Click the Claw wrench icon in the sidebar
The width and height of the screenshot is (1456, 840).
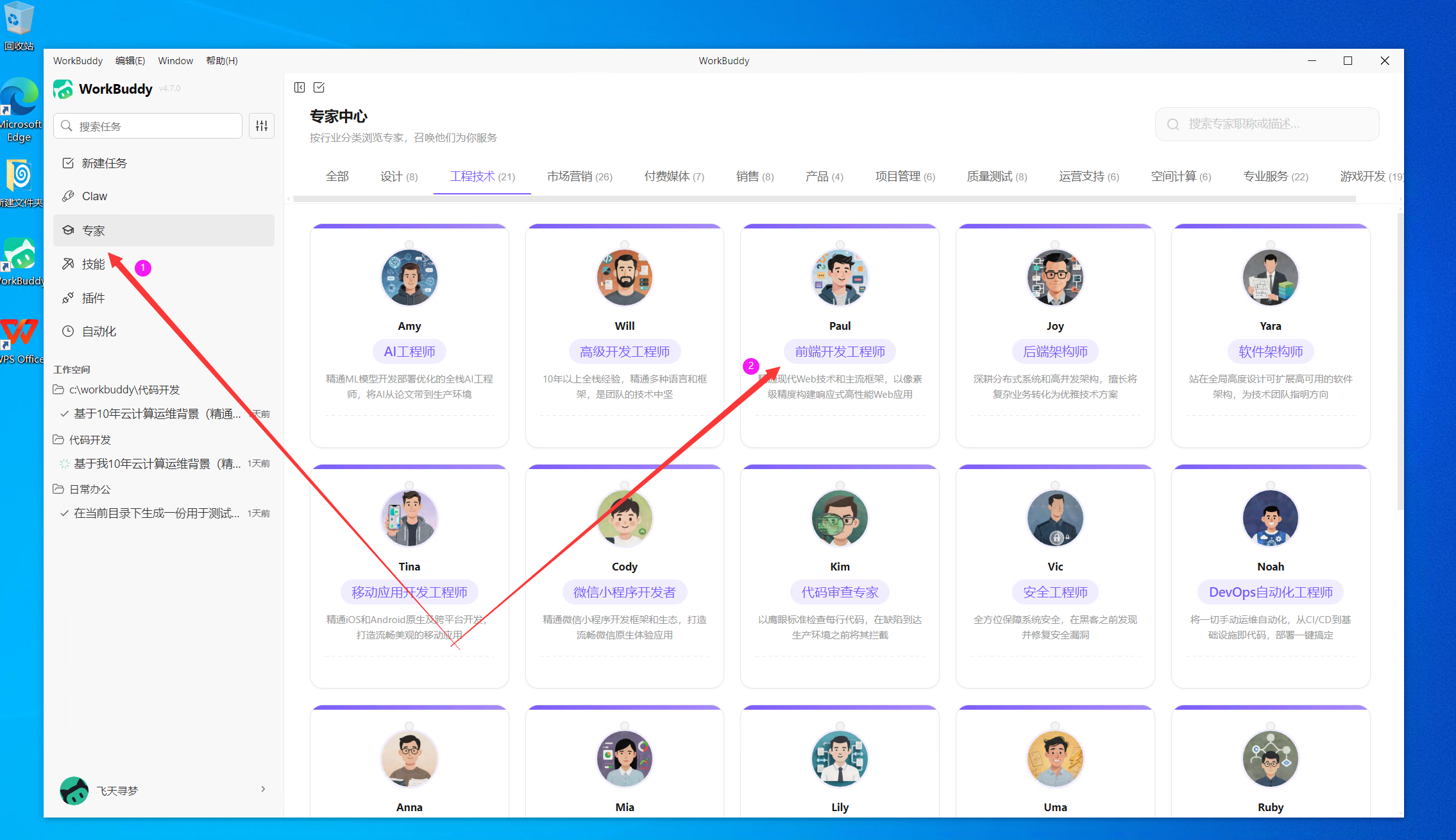coord(69,196)
